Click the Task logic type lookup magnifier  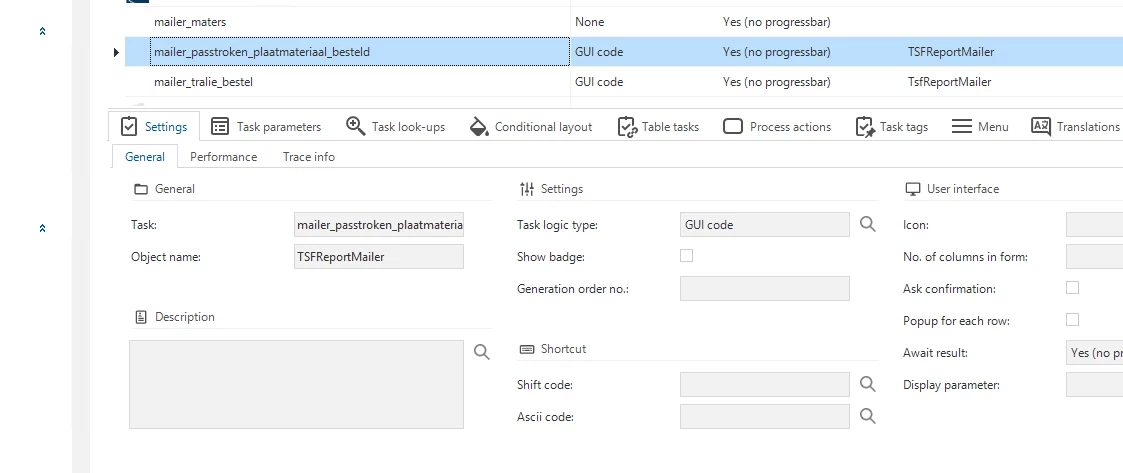pos(868,224)
